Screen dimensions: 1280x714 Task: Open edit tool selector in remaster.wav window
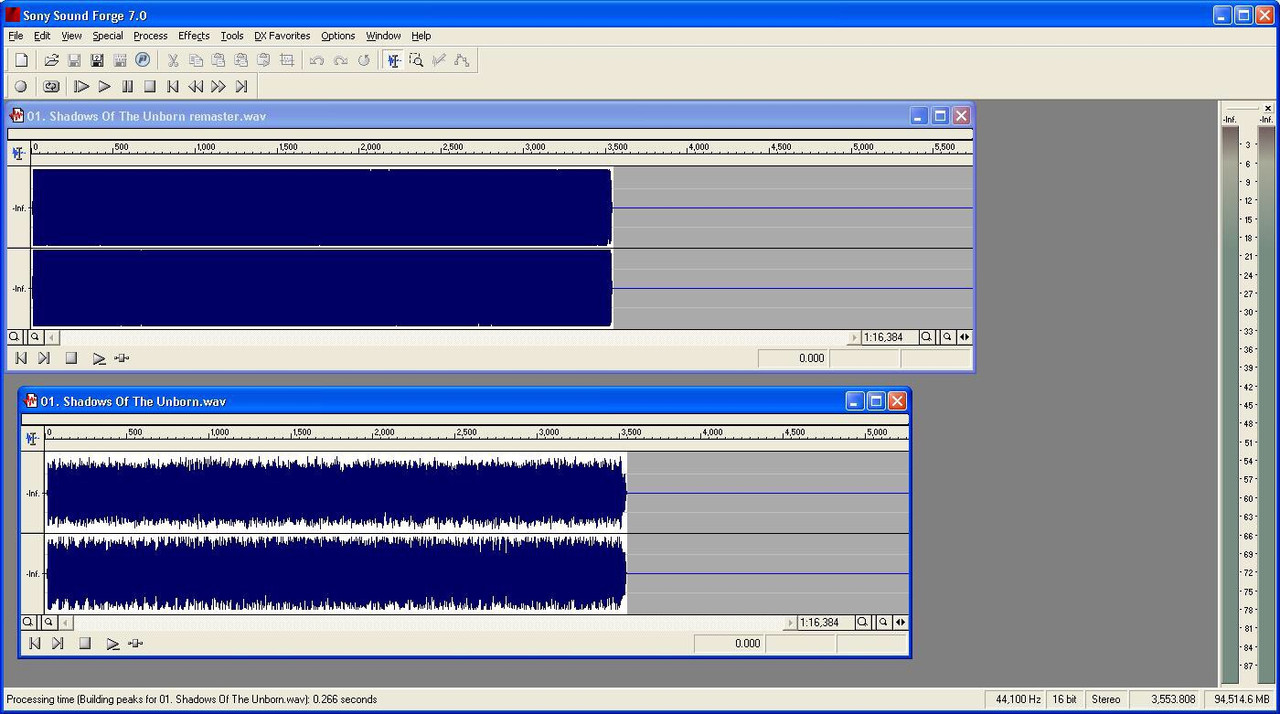18,153
